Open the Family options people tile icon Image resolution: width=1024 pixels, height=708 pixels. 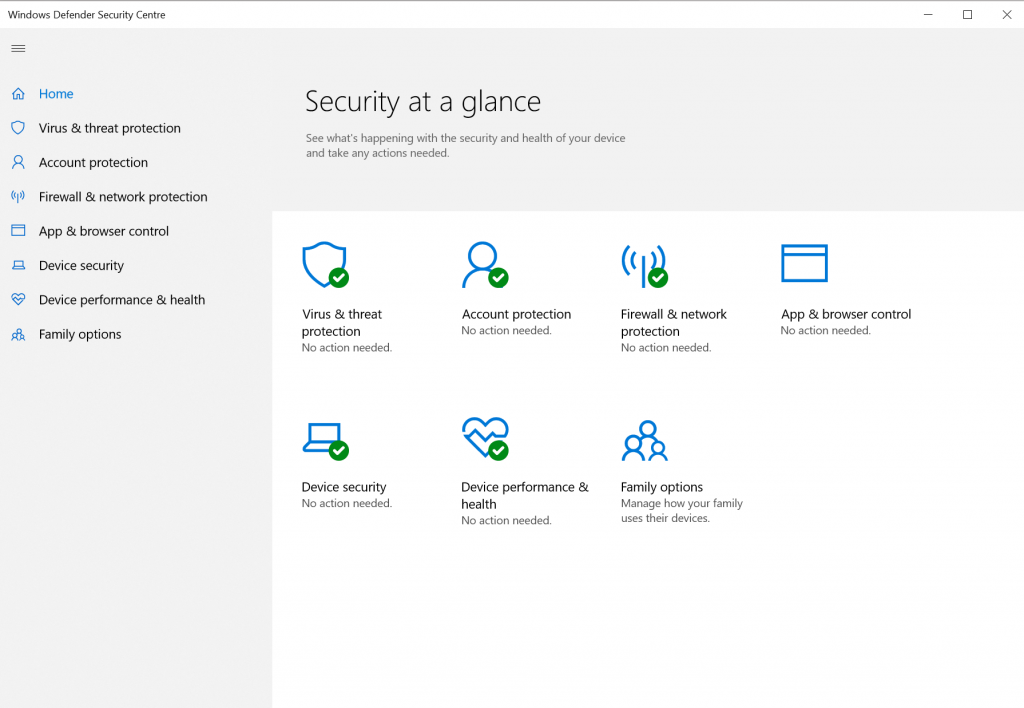point(645,441)
